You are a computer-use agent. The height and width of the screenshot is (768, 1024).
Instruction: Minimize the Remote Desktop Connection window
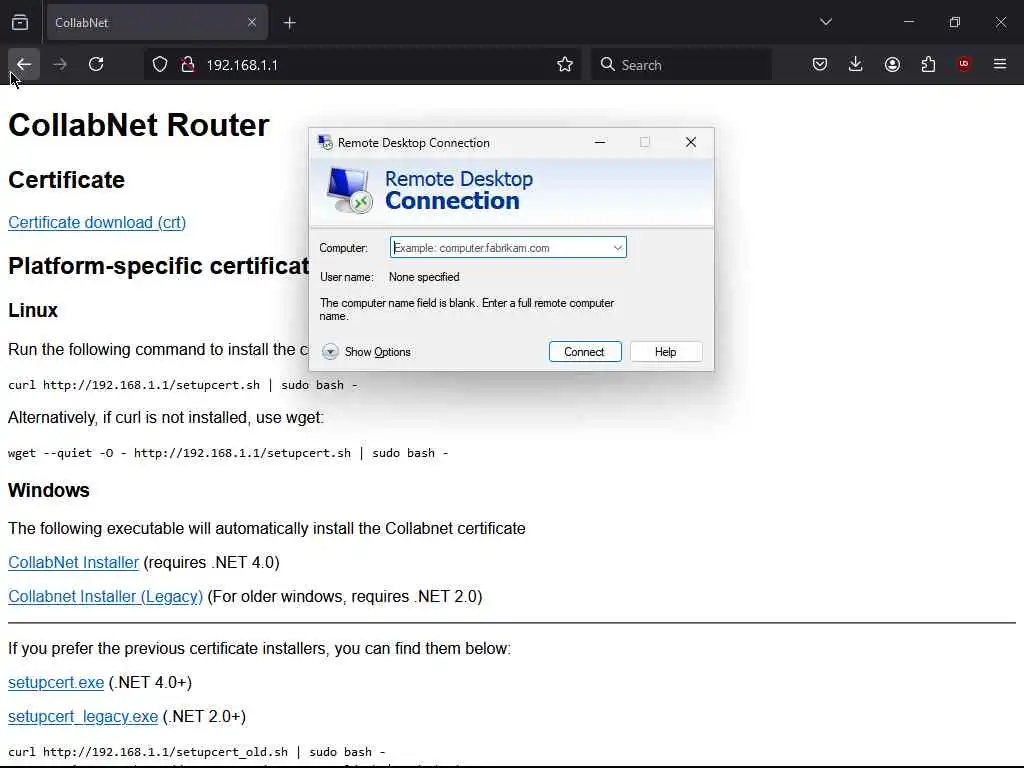pyautogui.click(x=600, y=142)
